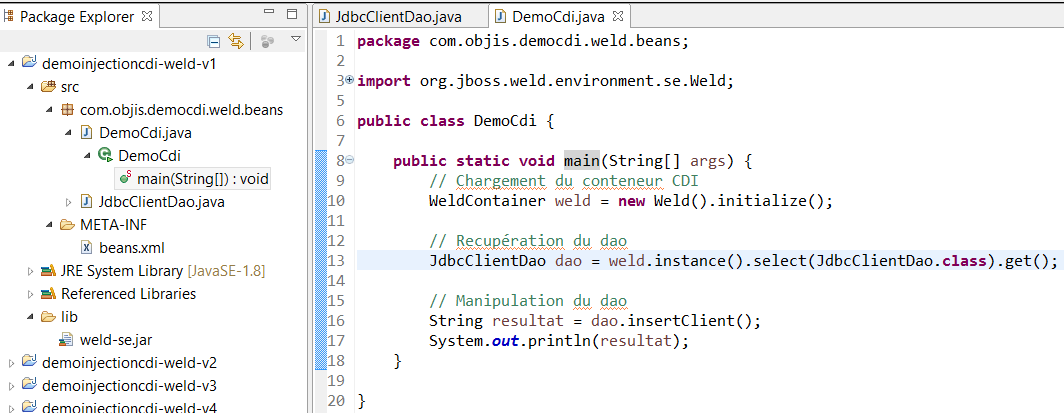Expand the demoinjectioncdi-weld-v2 project
Screen dimensions: 1064x413
point(11,363)
